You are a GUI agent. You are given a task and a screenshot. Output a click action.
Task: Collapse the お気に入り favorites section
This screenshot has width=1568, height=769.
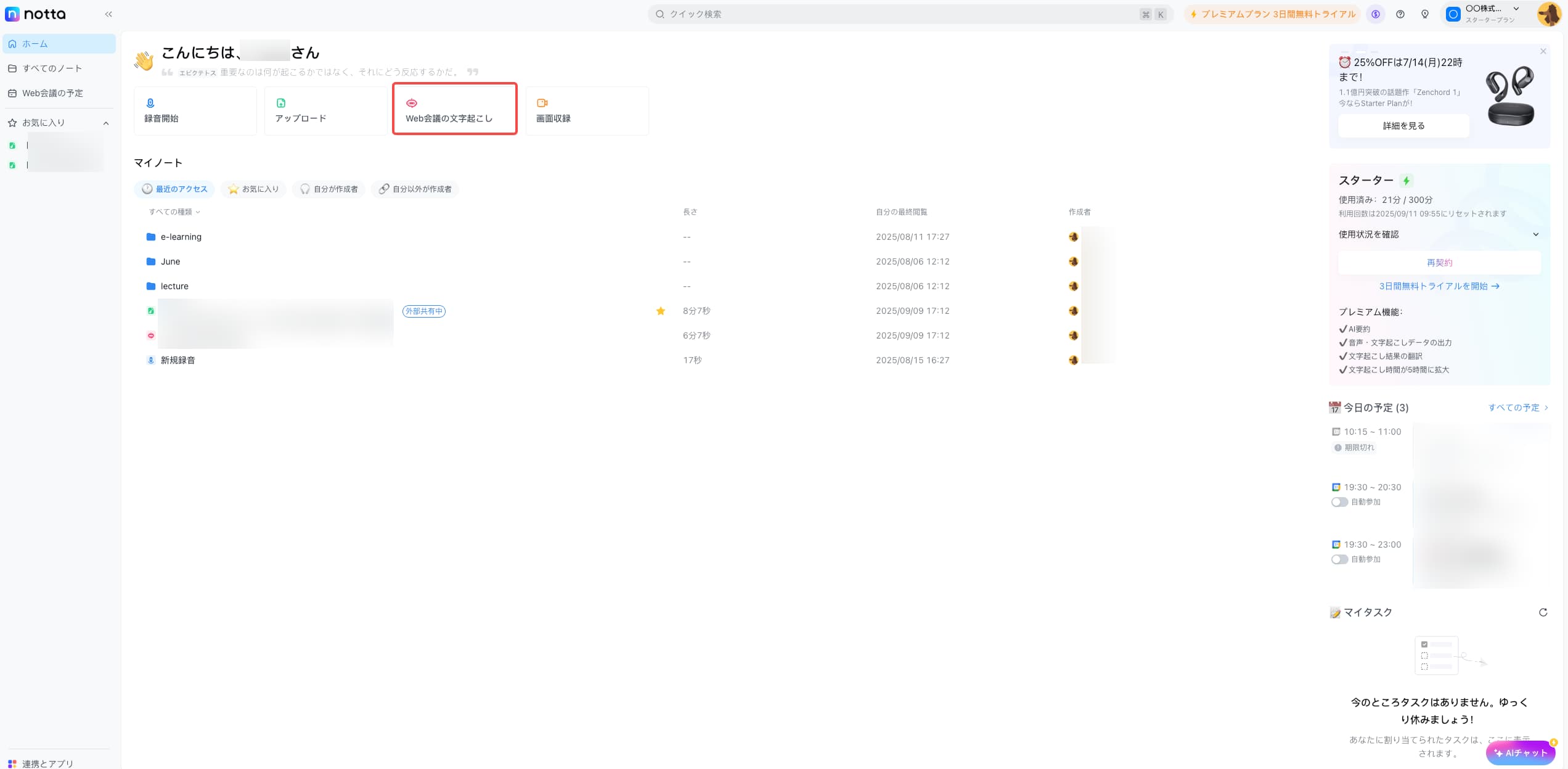tap(106, 123)
